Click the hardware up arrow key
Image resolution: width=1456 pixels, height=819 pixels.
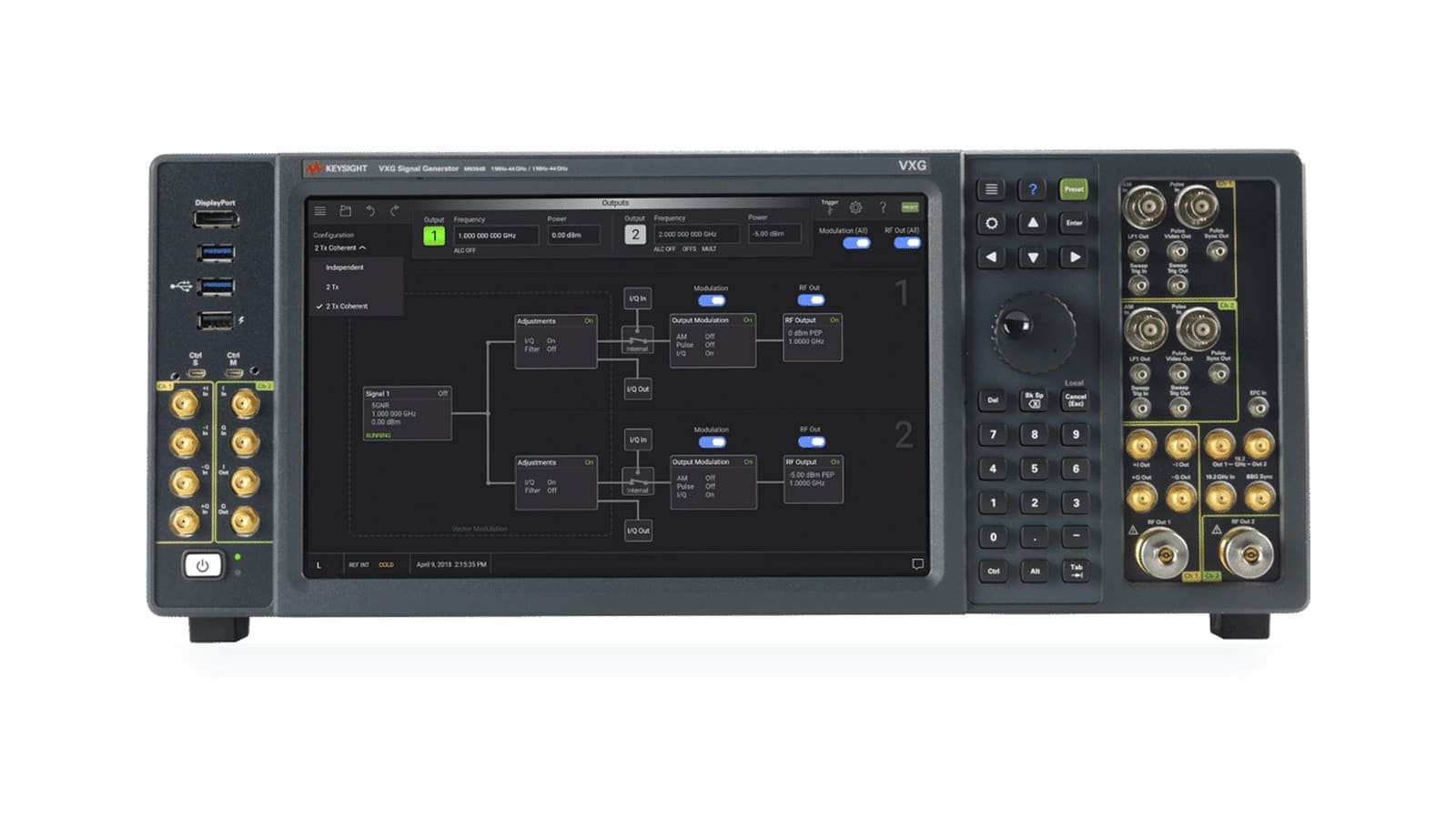pos(1033,223)
